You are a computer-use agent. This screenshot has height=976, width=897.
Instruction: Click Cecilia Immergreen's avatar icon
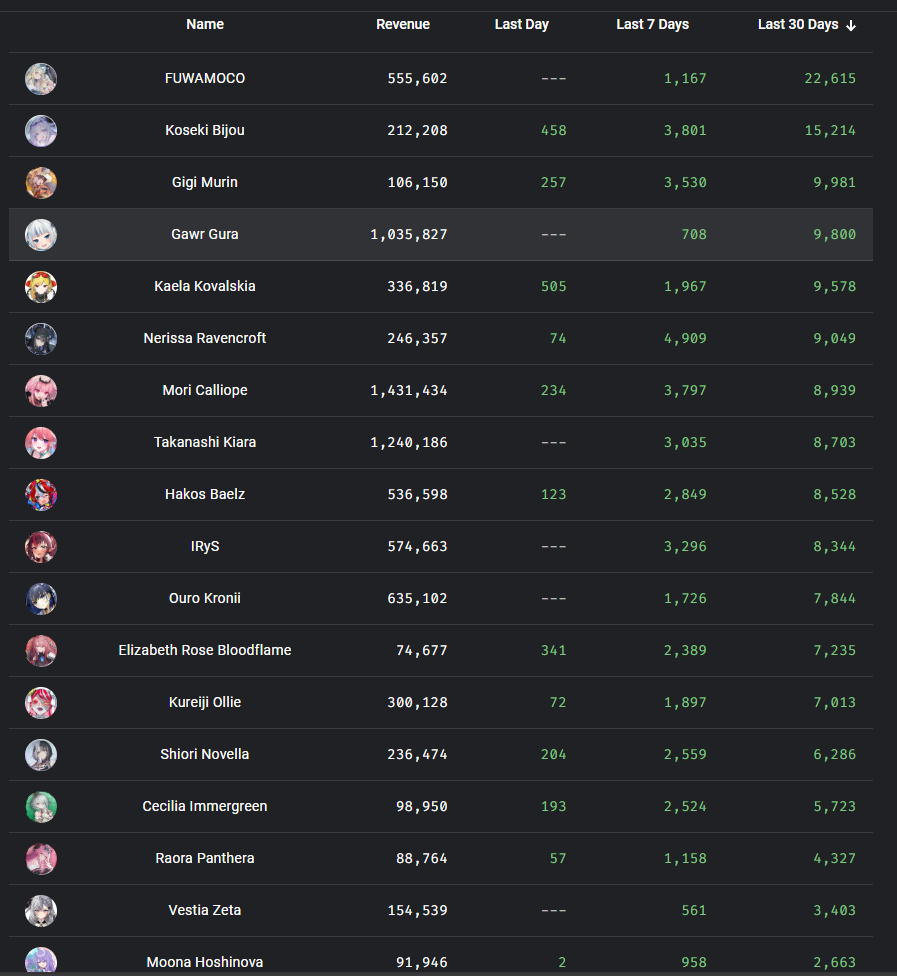coord(41,807)
